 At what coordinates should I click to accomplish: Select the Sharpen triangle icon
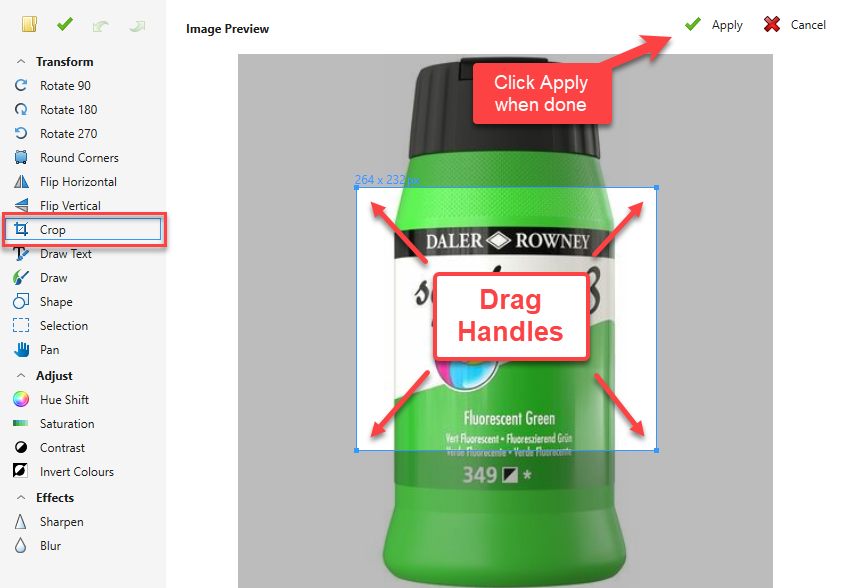[x=21, y=521]
